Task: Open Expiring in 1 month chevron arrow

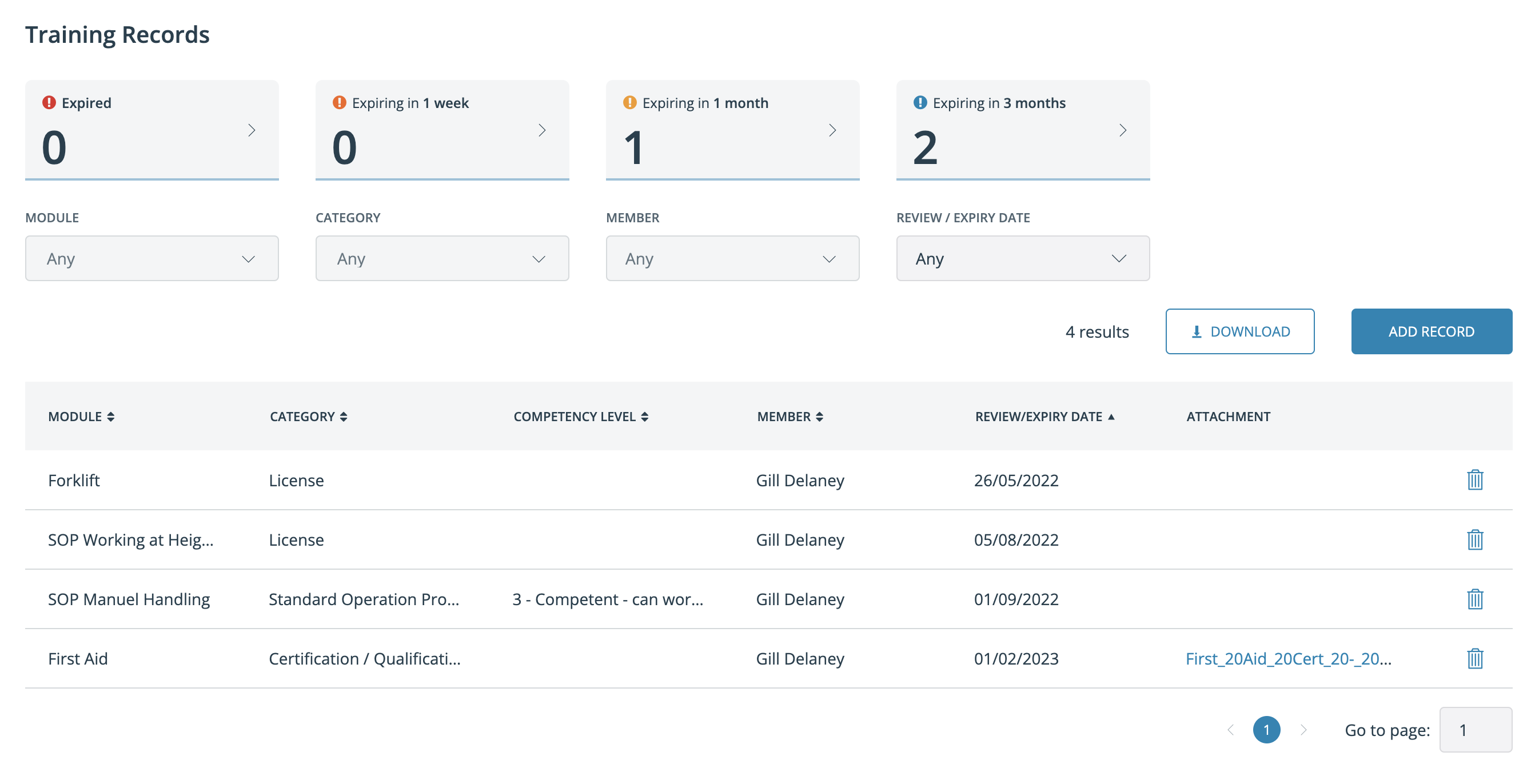Action: click(x=832, y=130)
